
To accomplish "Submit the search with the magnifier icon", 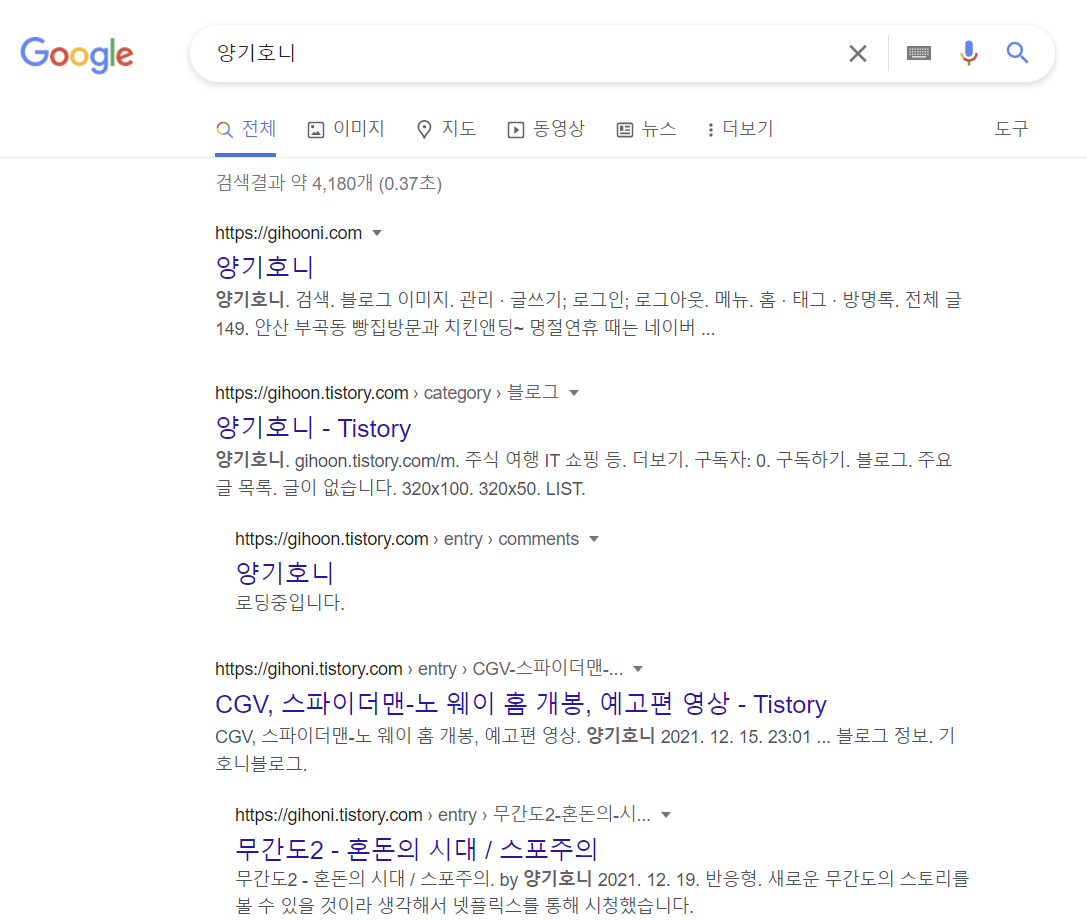I will [1017, 53].
